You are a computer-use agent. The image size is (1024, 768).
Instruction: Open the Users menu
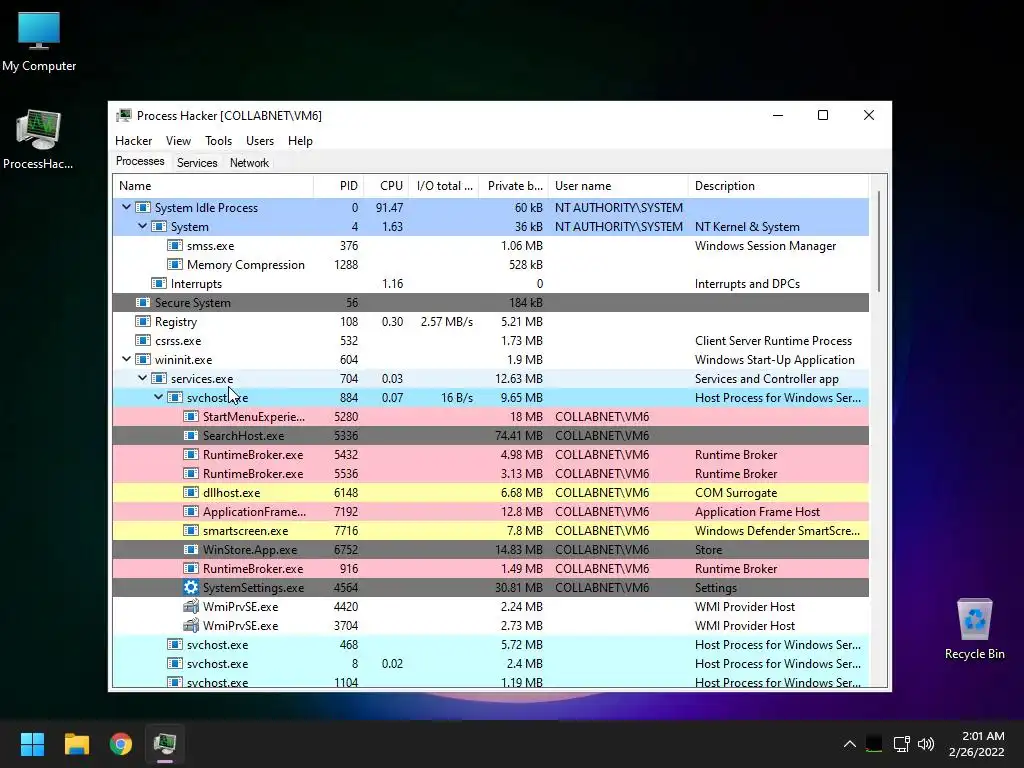coord(260,141)
